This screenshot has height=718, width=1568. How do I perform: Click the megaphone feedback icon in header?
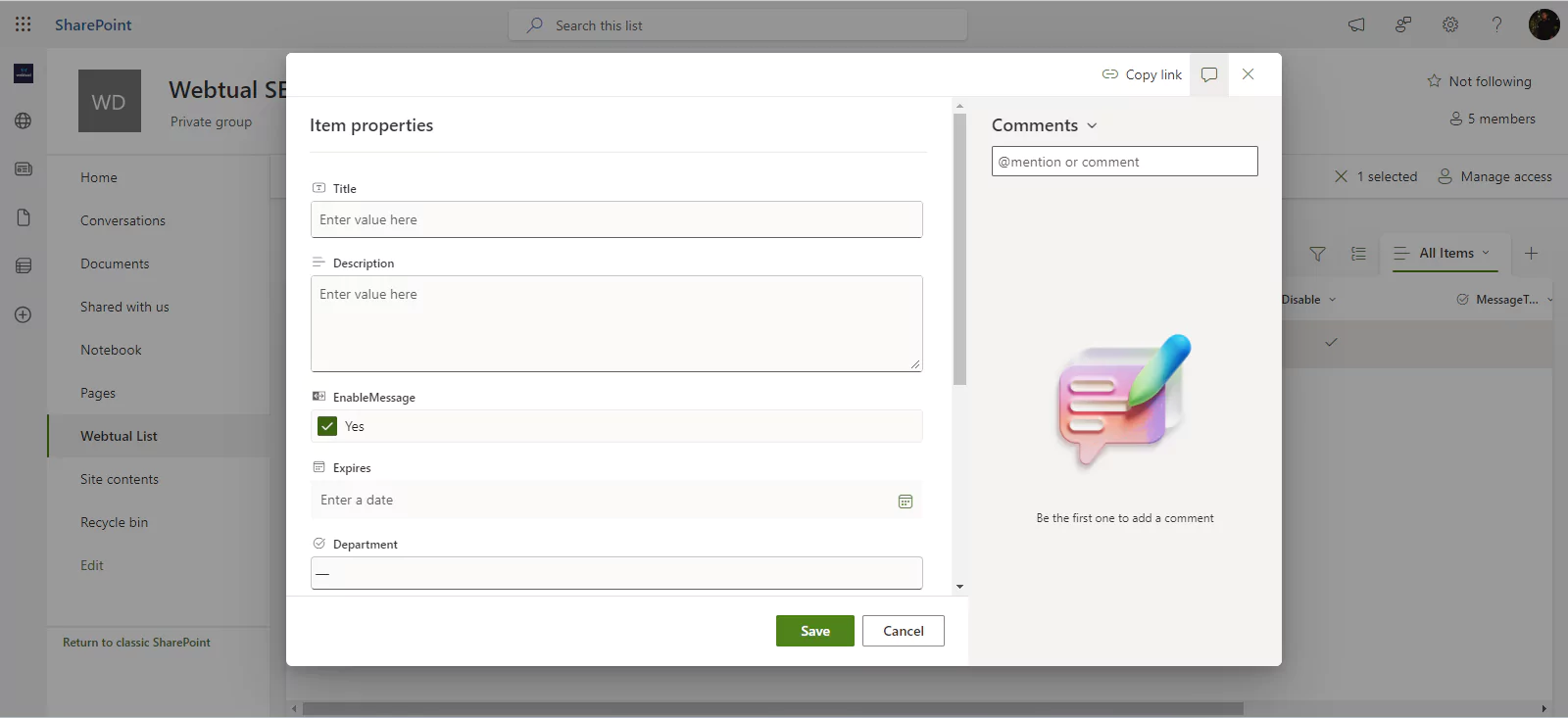[x=1356, y=24]
